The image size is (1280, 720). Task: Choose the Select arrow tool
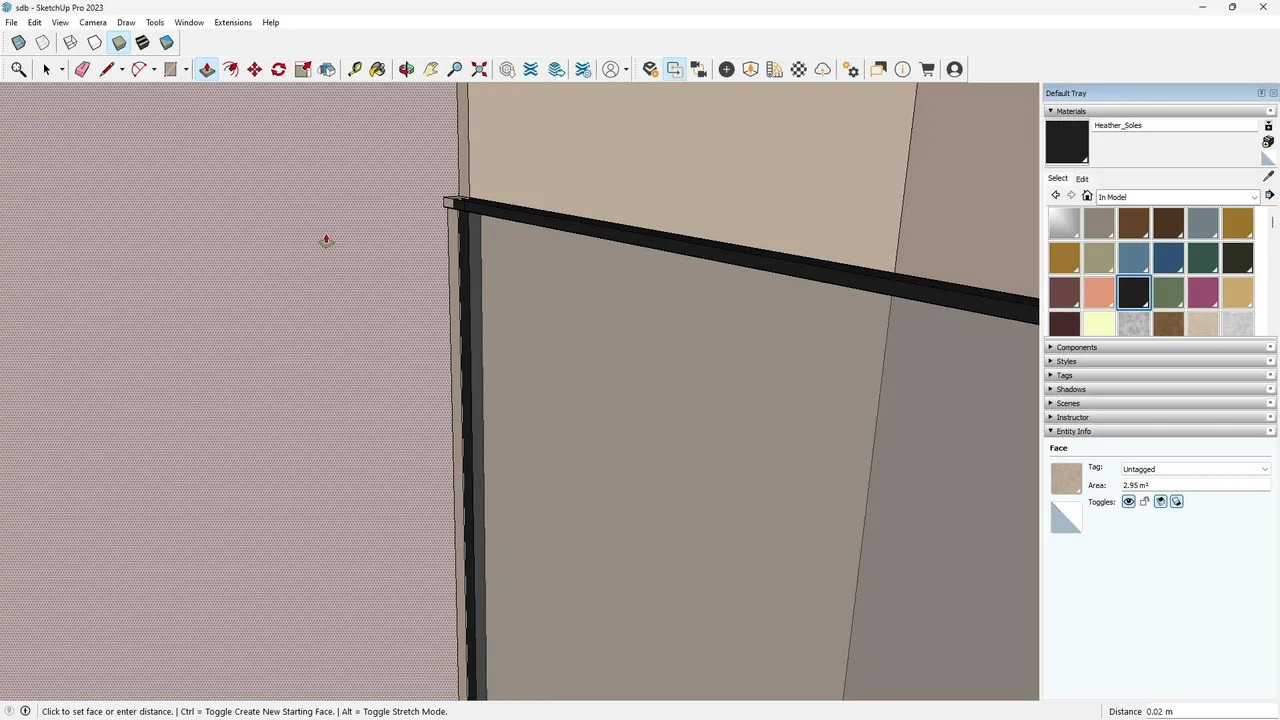tap(46, 69)
